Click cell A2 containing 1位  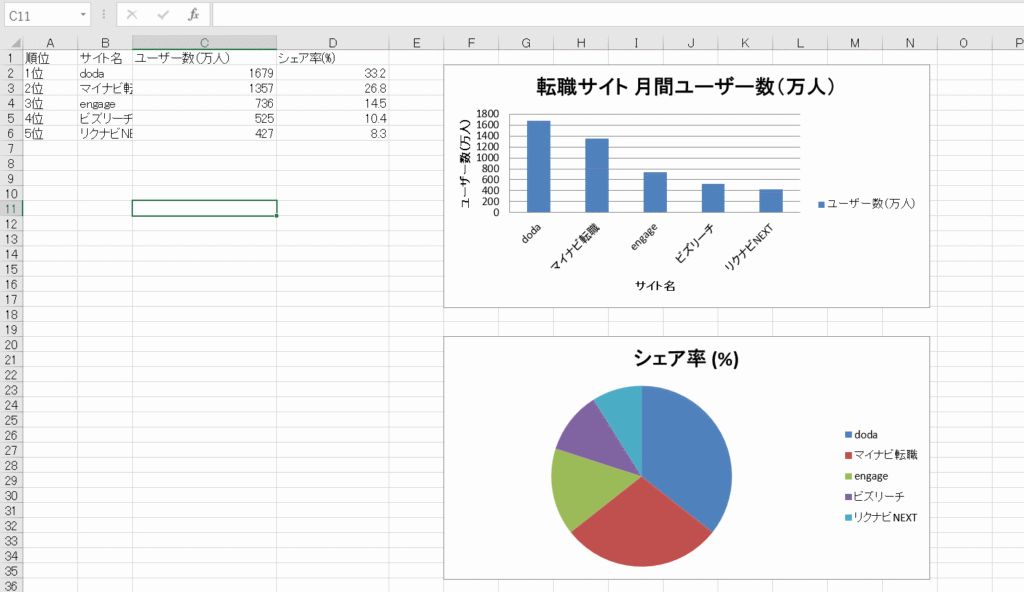pos(50,73)
